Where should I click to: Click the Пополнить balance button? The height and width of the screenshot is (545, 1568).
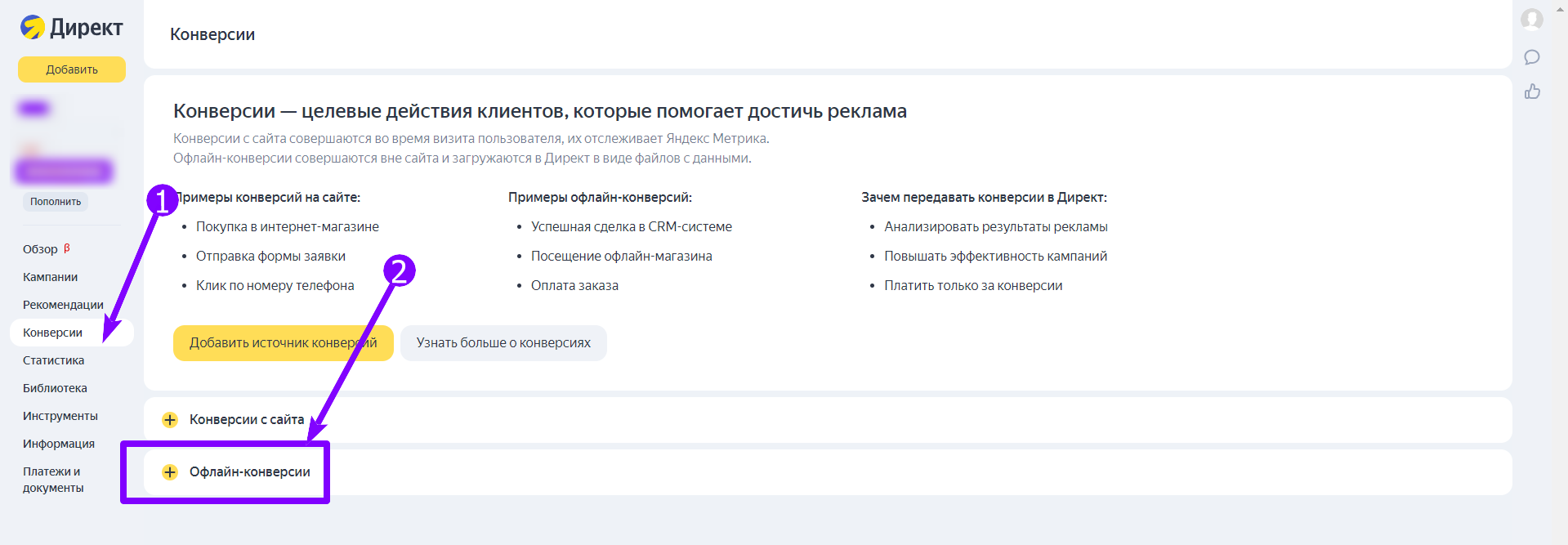tap(56, 202)
